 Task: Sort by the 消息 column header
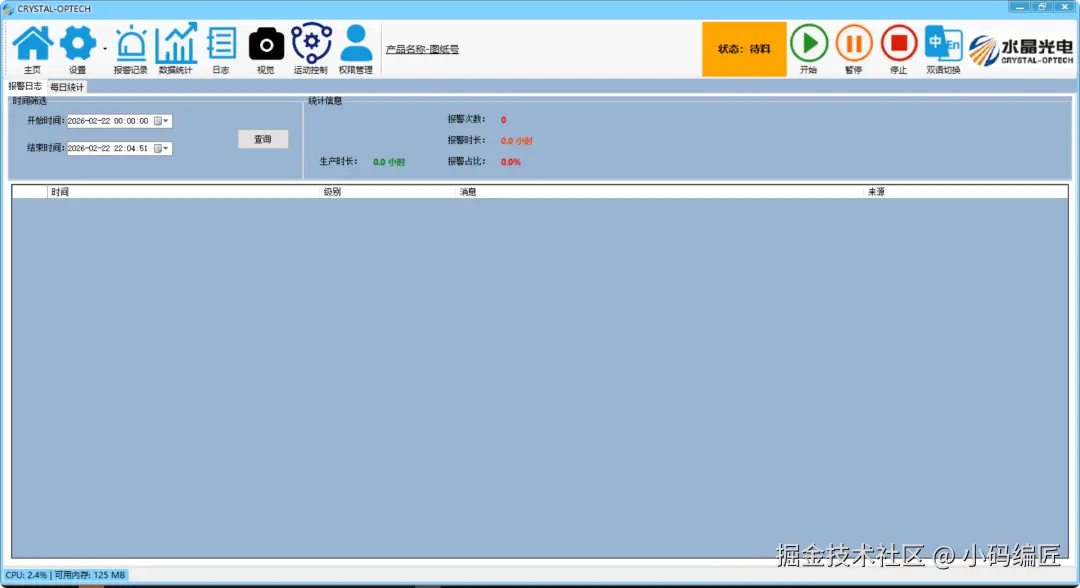[x=660, y=192]
